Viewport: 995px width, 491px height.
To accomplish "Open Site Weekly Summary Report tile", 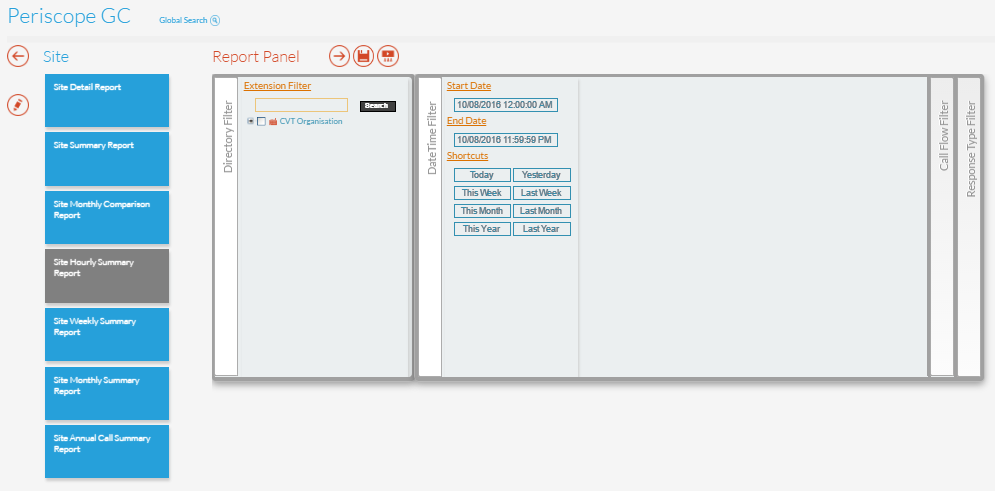I will tap(107, 334).
